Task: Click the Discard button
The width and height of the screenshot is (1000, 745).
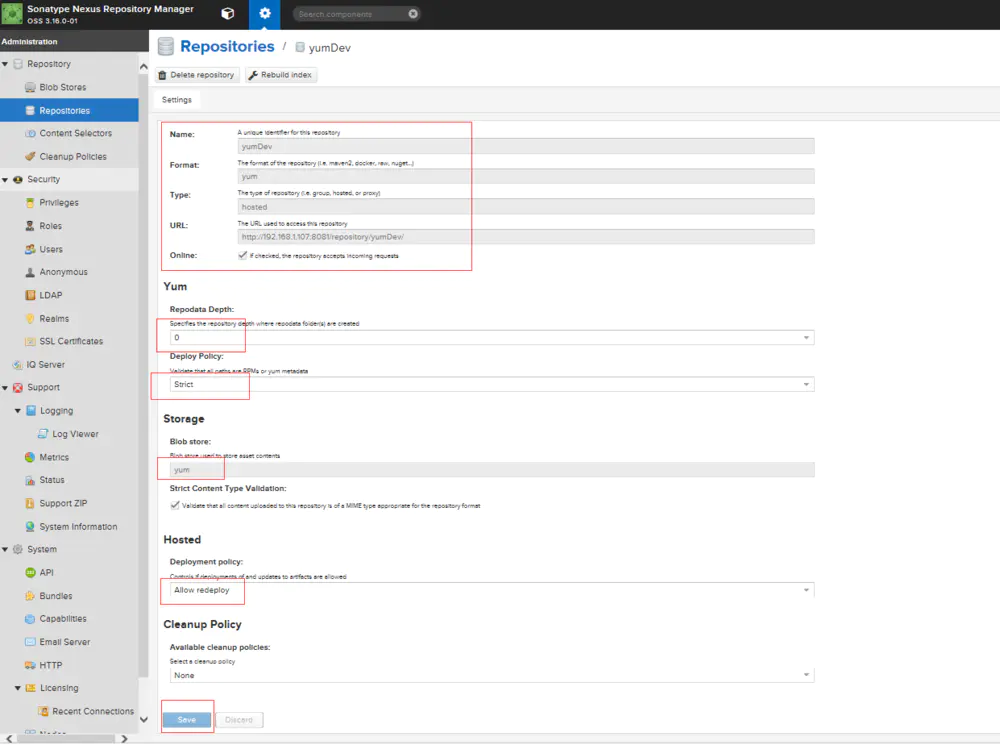Action: click(239, 719)
